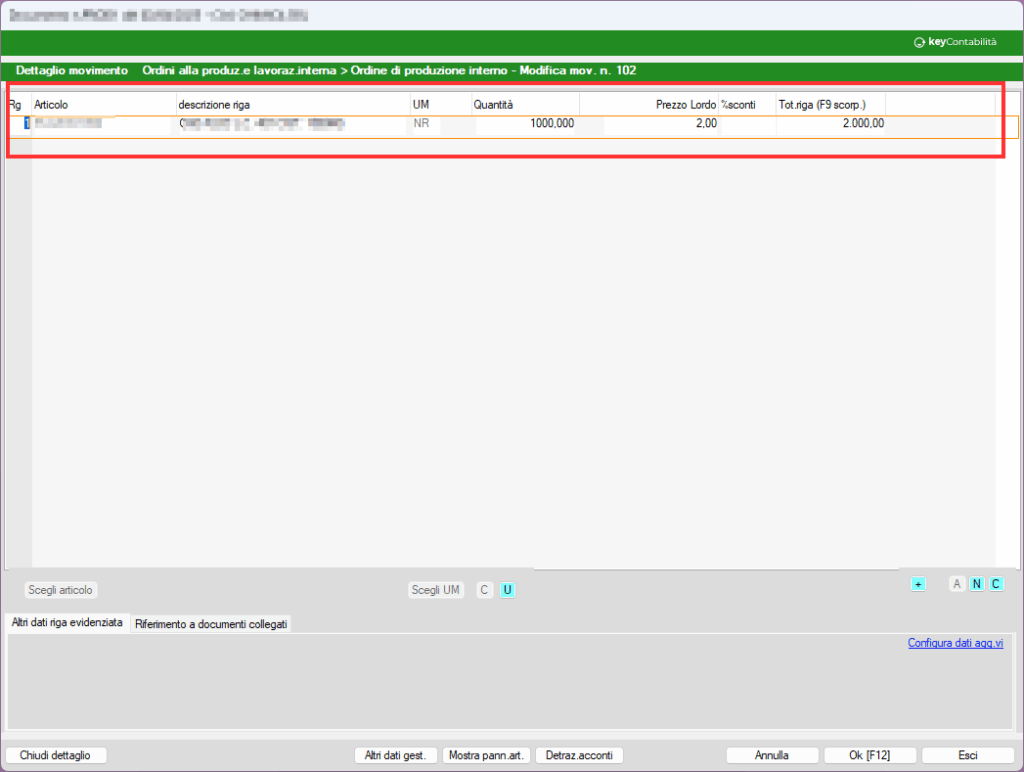Click the plus button to add a row

click(918, 584)
